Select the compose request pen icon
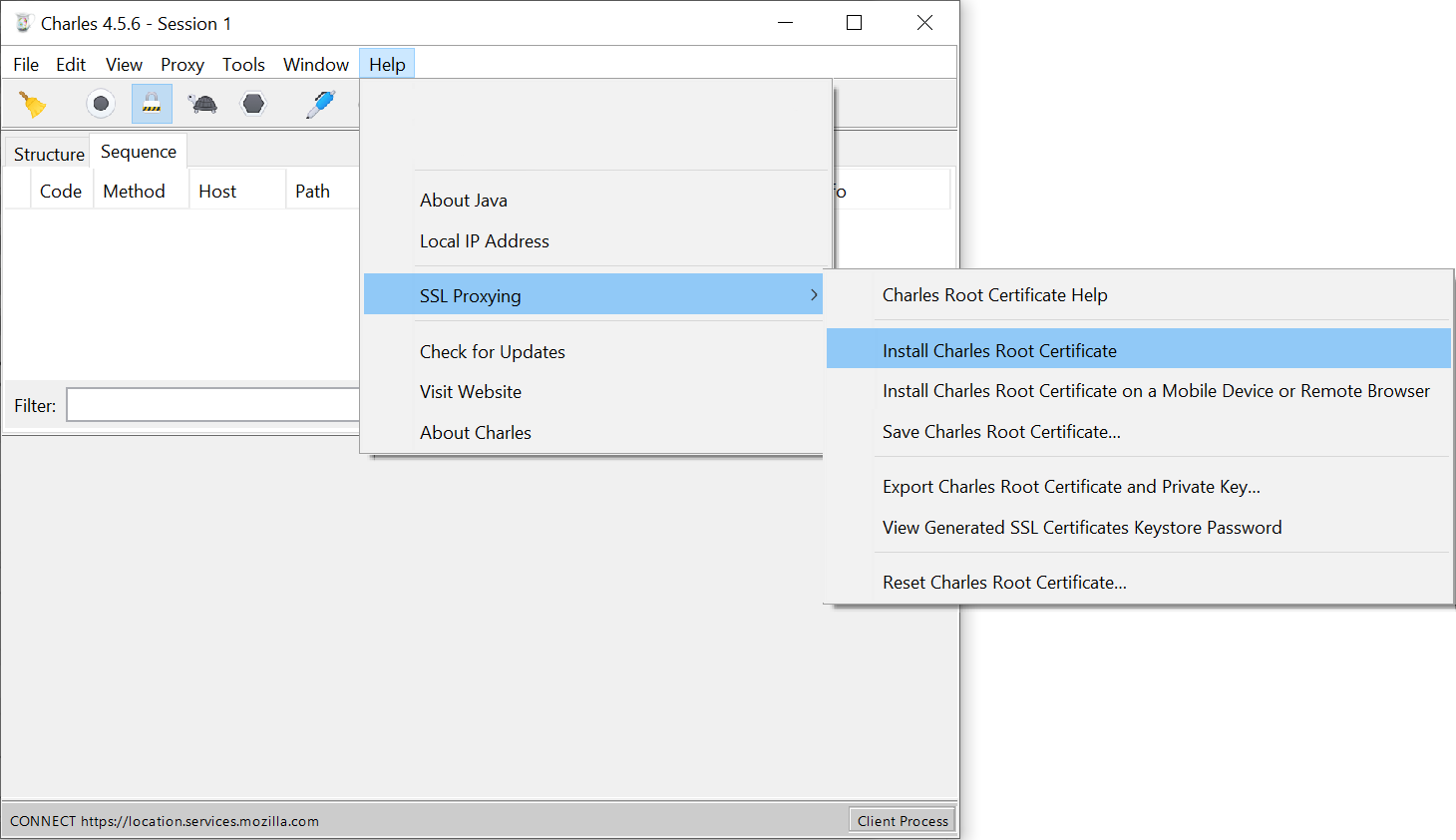The image size is (1456, 840). coord(321,103)
